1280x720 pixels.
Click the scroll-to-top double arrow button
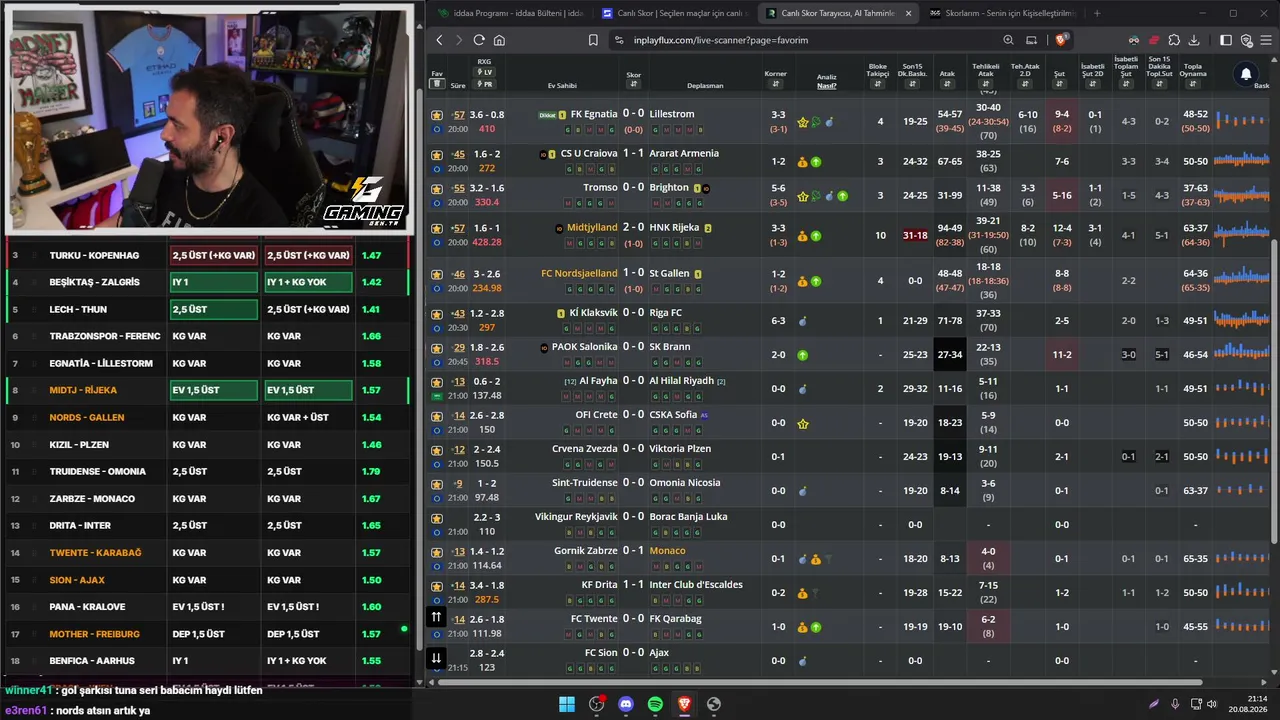[436, 617]
